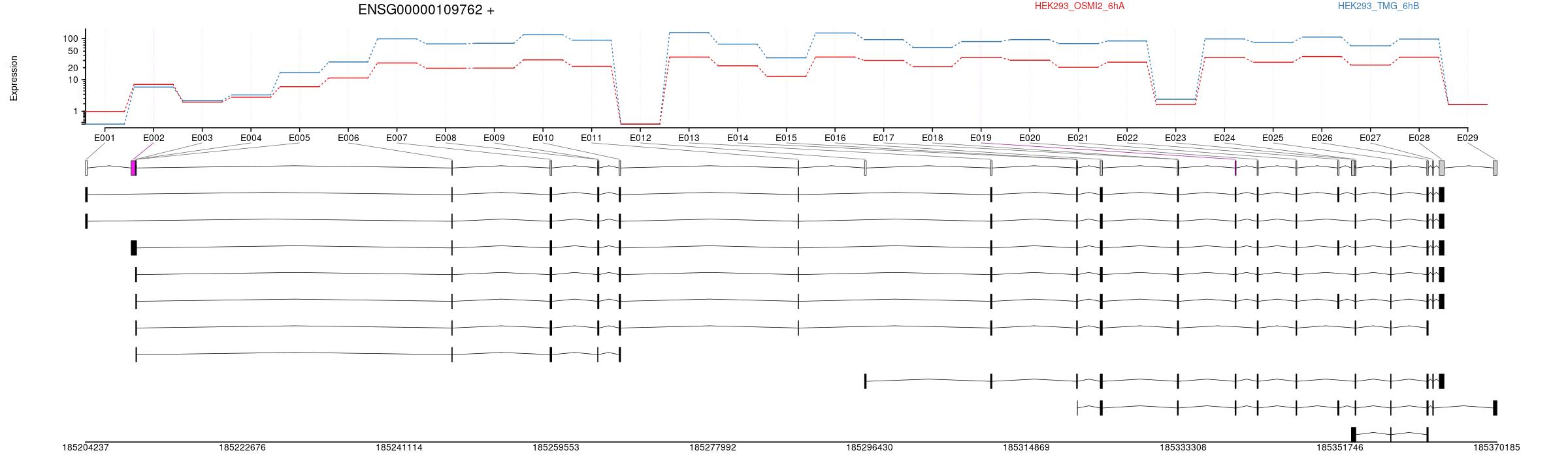This screenshot has width=1568, height=457.
Task: Click exon label E017
Action: click(883, 138)
